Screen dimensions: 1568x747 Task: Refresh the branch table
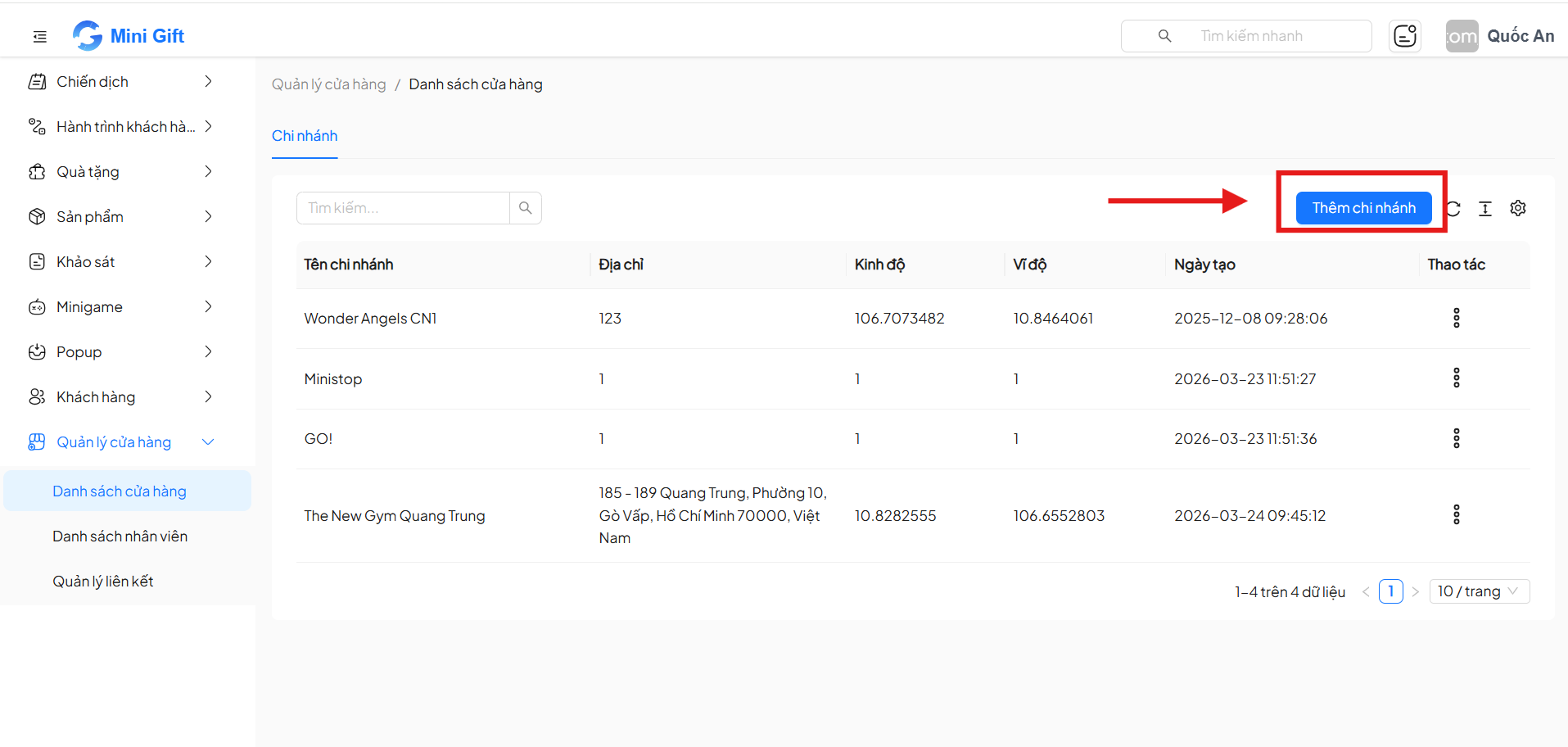[1453, 208]
